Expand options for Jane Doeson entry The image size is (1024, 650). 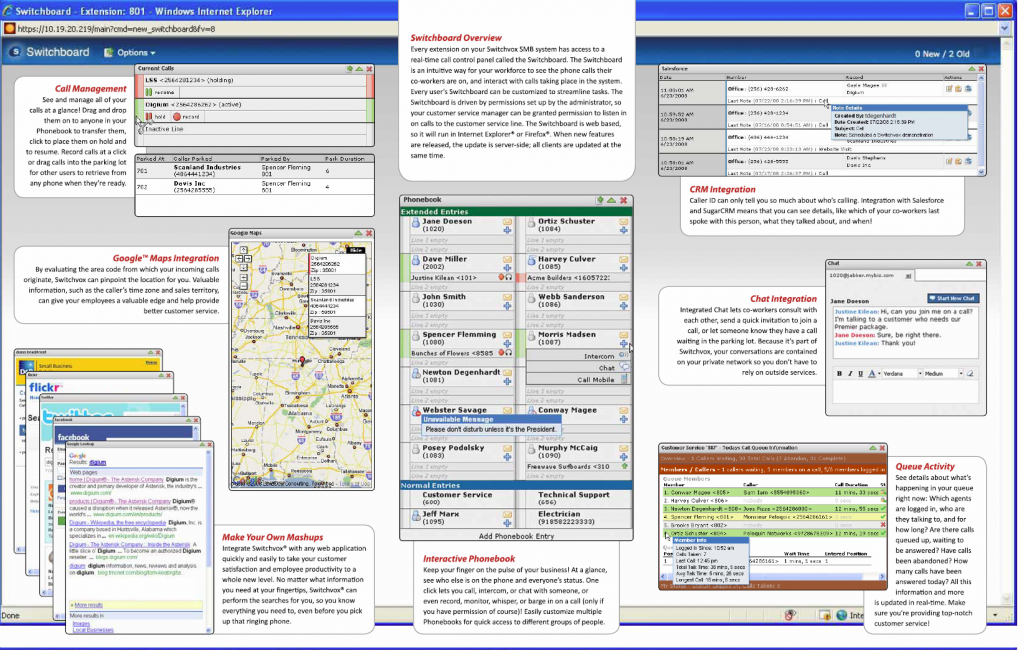pyautogui.click(x=507, y=231)
